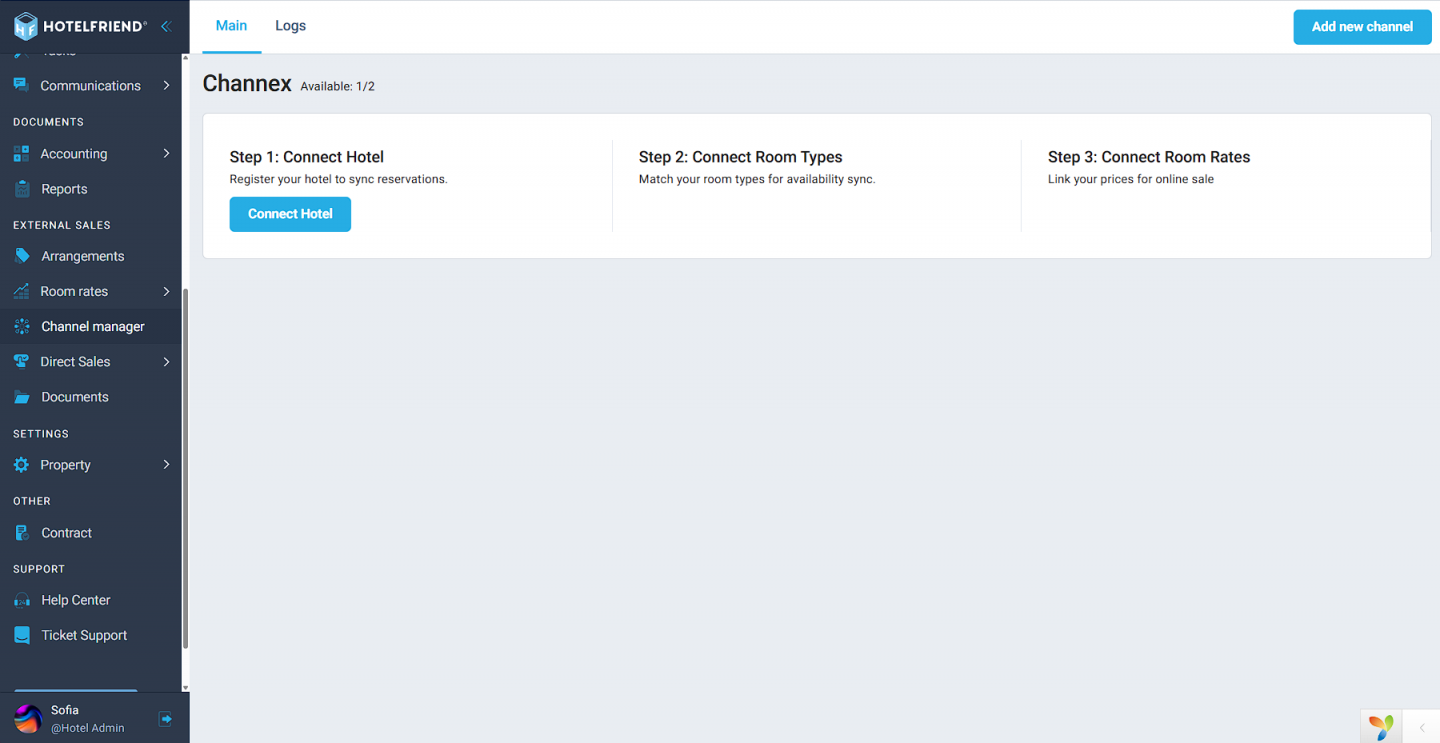The width and height of the screenshot is (1440, 743).
Task: Switch to the Main tab
Action: tap(231, 26)
